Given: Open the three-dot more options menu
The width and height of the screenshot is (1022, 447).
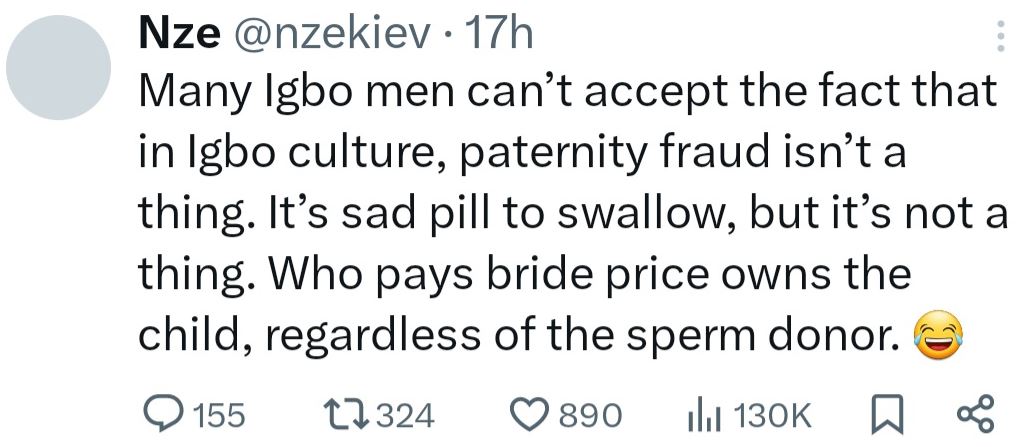Looking at the screenshot, I should click(996, 36).
